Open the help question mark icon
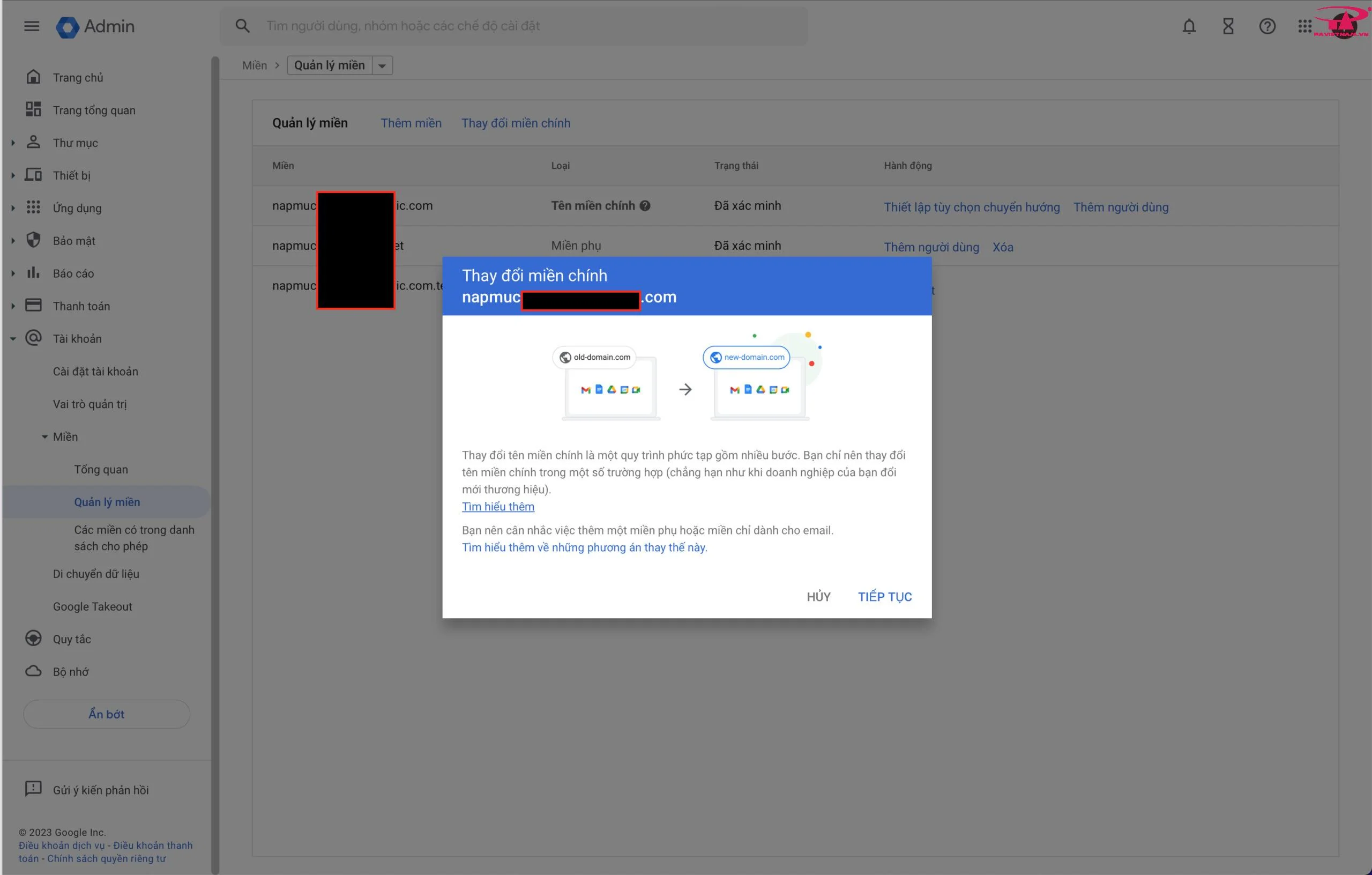1372x875 pixels. click(x=1266, y=26)
